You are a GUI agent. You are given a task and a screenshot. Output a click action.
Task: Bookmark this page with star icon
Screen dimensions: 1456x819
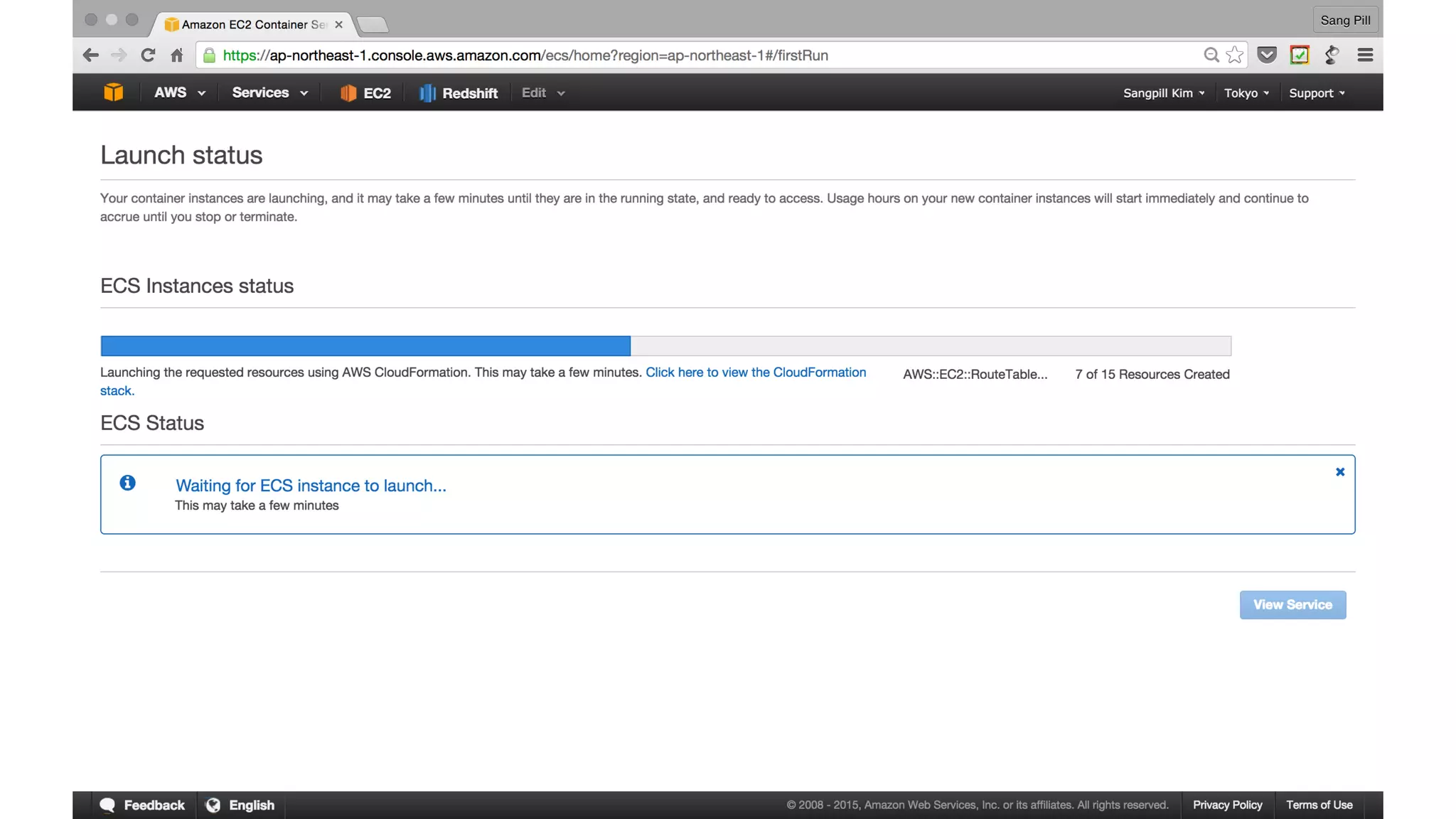point(1235,55)
